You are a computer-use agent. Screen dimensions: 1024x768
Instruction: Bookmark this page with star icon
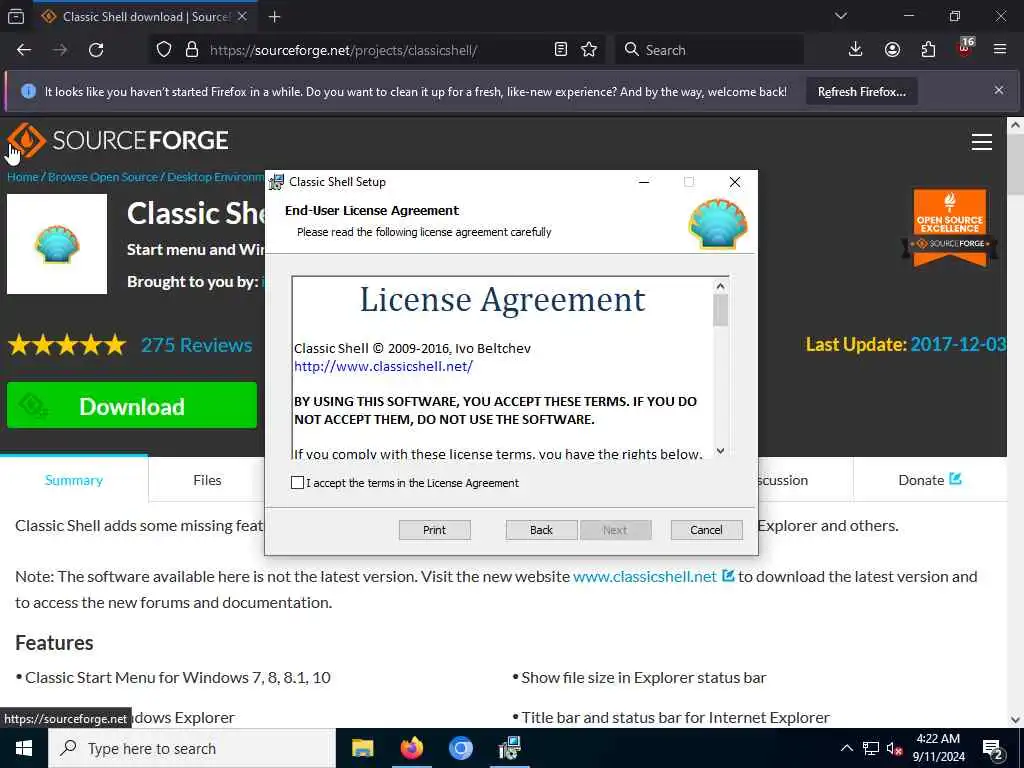589,50
